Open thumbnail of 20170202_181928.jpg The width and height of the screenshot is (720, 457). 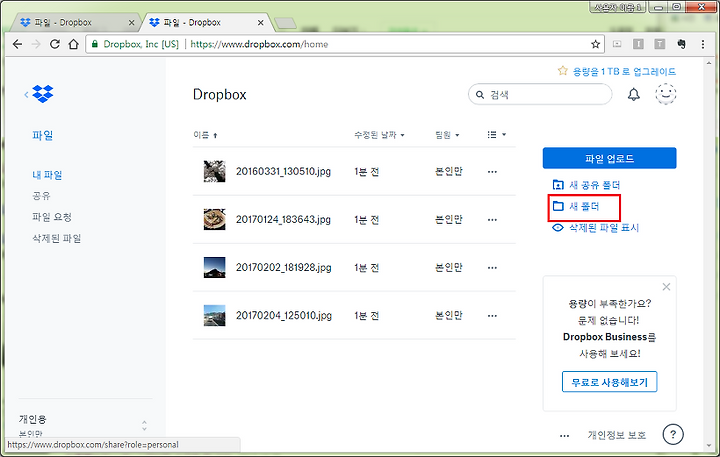214,267
